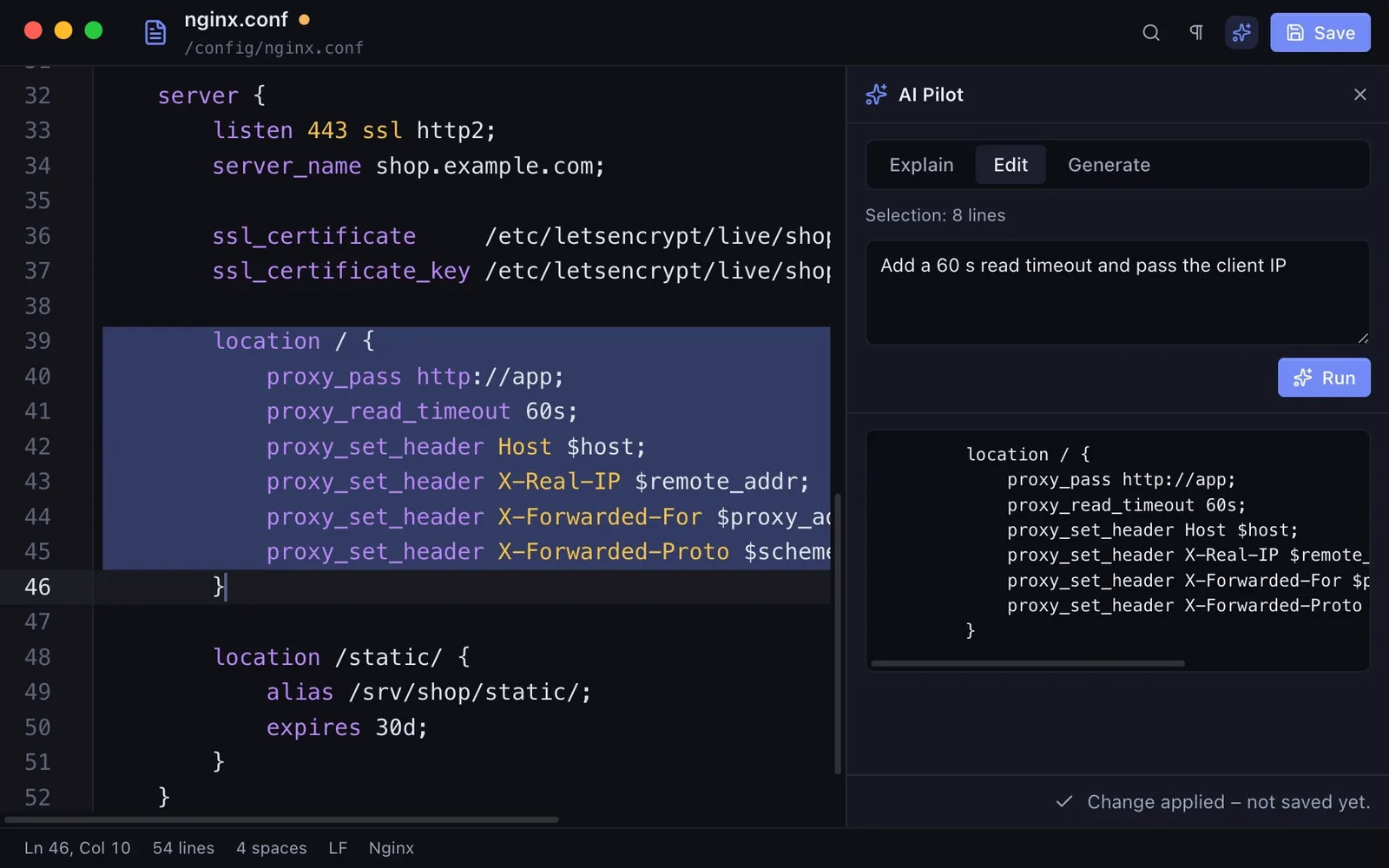Screen dimensions: 1389x868
Task: Click the editor's horizontal scrollbar
Action: (x=282, y=819)
